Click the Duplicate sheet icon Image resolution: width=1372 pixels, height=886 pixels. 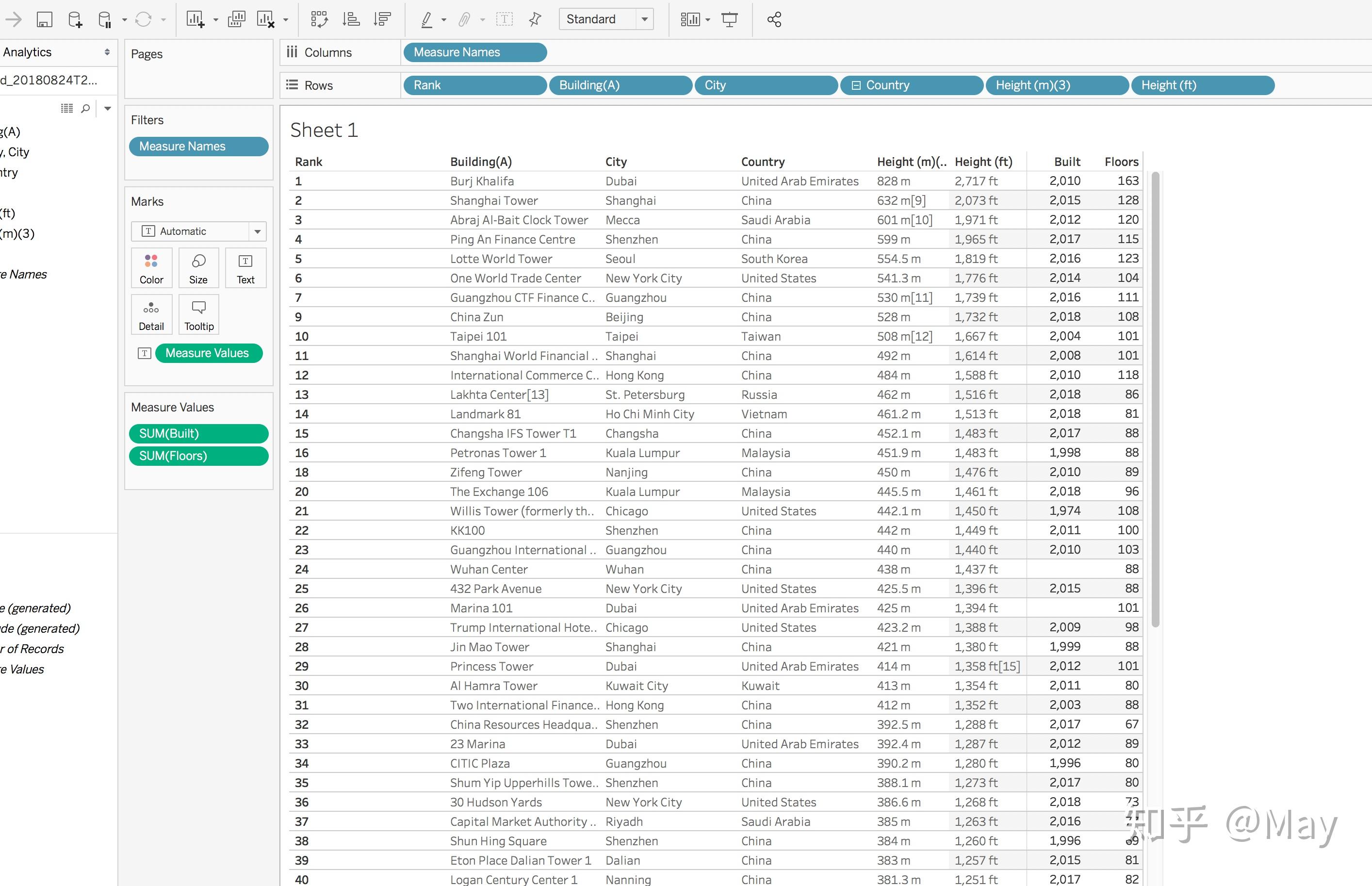(236, 19)
